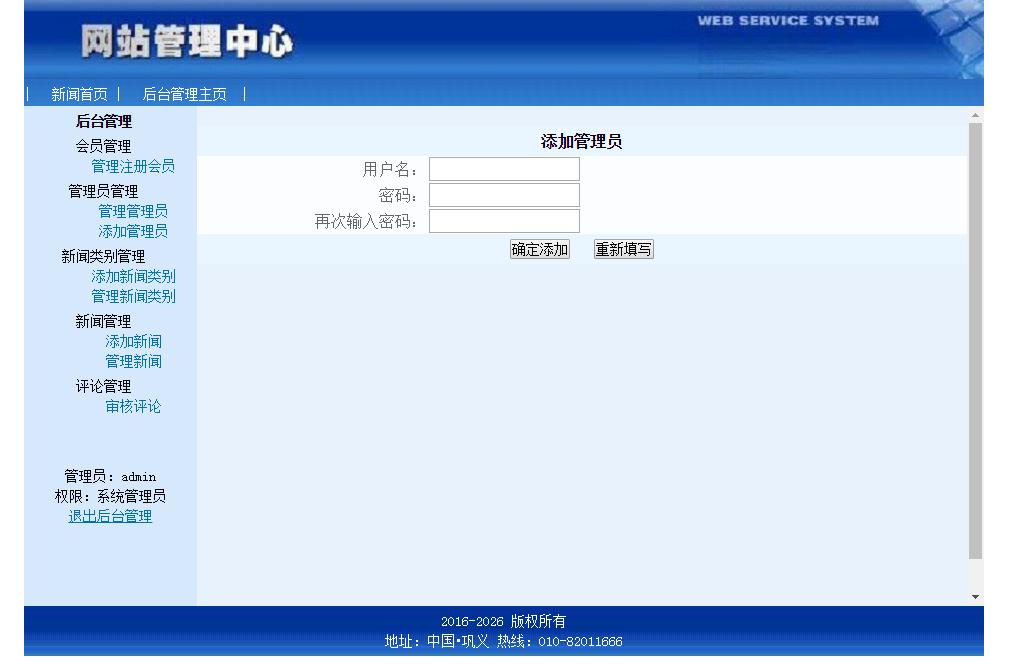Image resolution: width=1013 pixels, height=664 pixels.
Task: Click 退出后台管理 to log out
Action: pyautogui.click(x=109, y=516)
